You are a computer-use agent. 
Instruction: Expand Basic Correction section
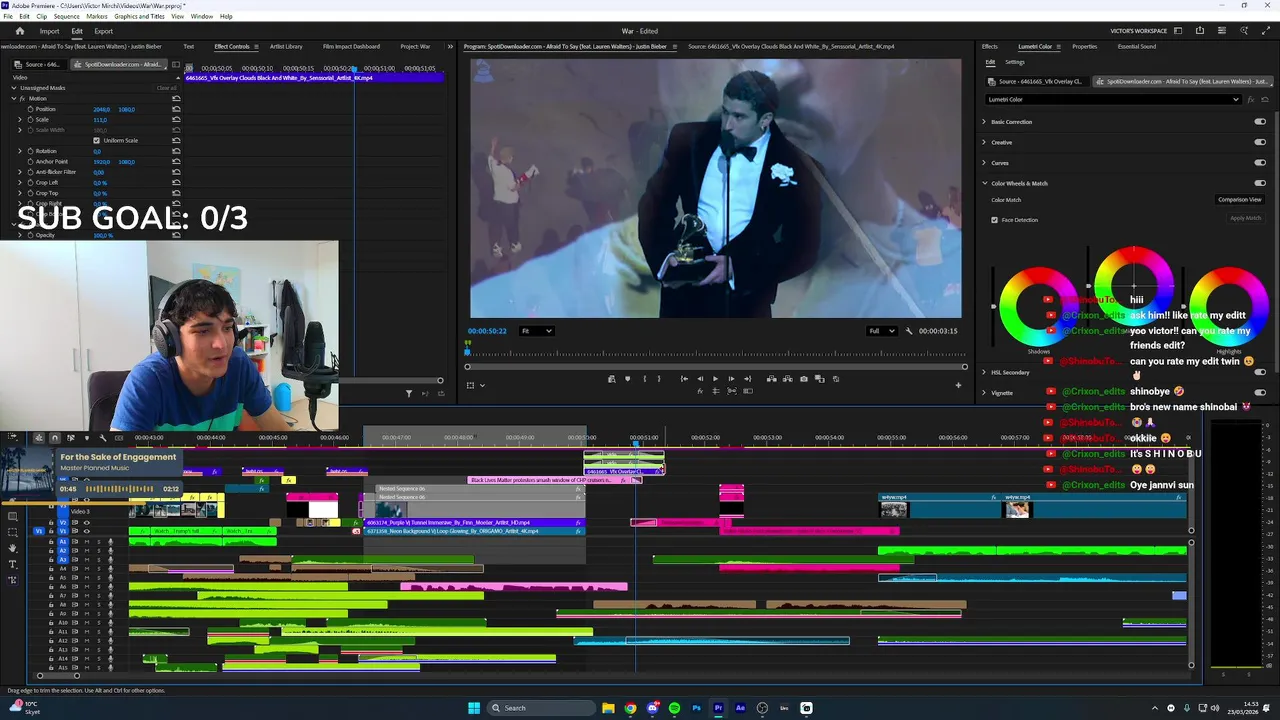pos(984,122)
